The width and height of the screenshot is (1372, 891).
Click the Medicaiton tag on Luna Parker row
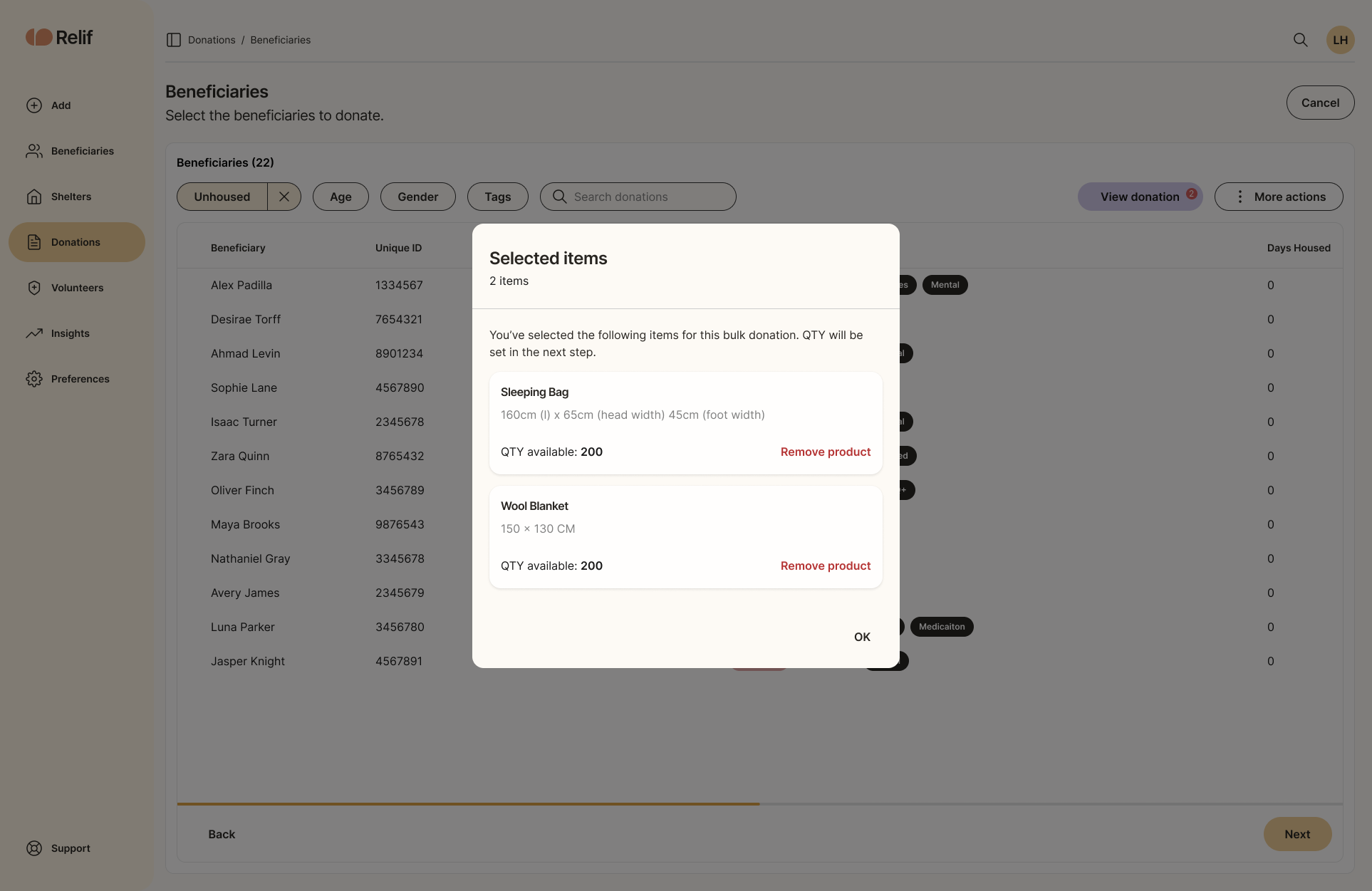coord(942,627)
